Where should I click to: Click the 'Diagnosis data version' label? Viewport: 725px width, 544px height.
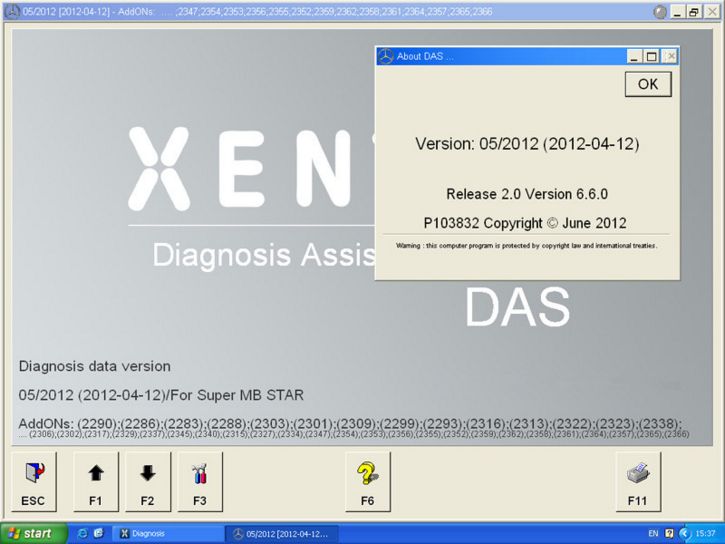95,367
